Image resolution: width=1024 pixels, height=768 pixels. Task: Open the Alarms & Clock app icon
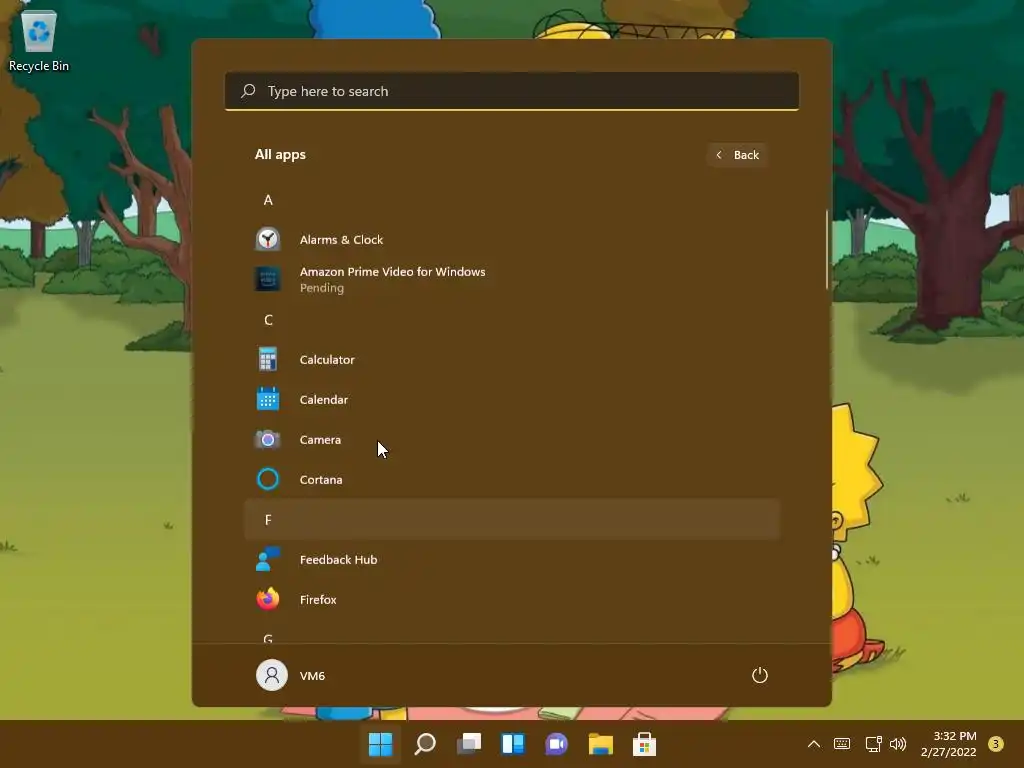[x=268, y=240]
